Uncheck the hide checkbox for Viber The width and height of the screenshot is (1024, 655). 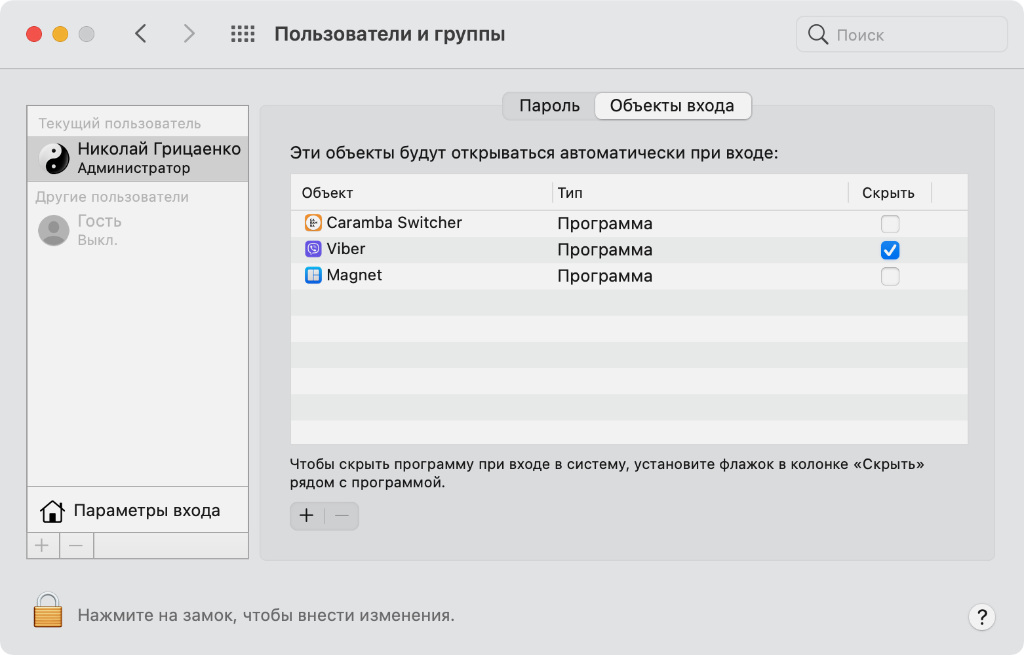coord(890,250)
